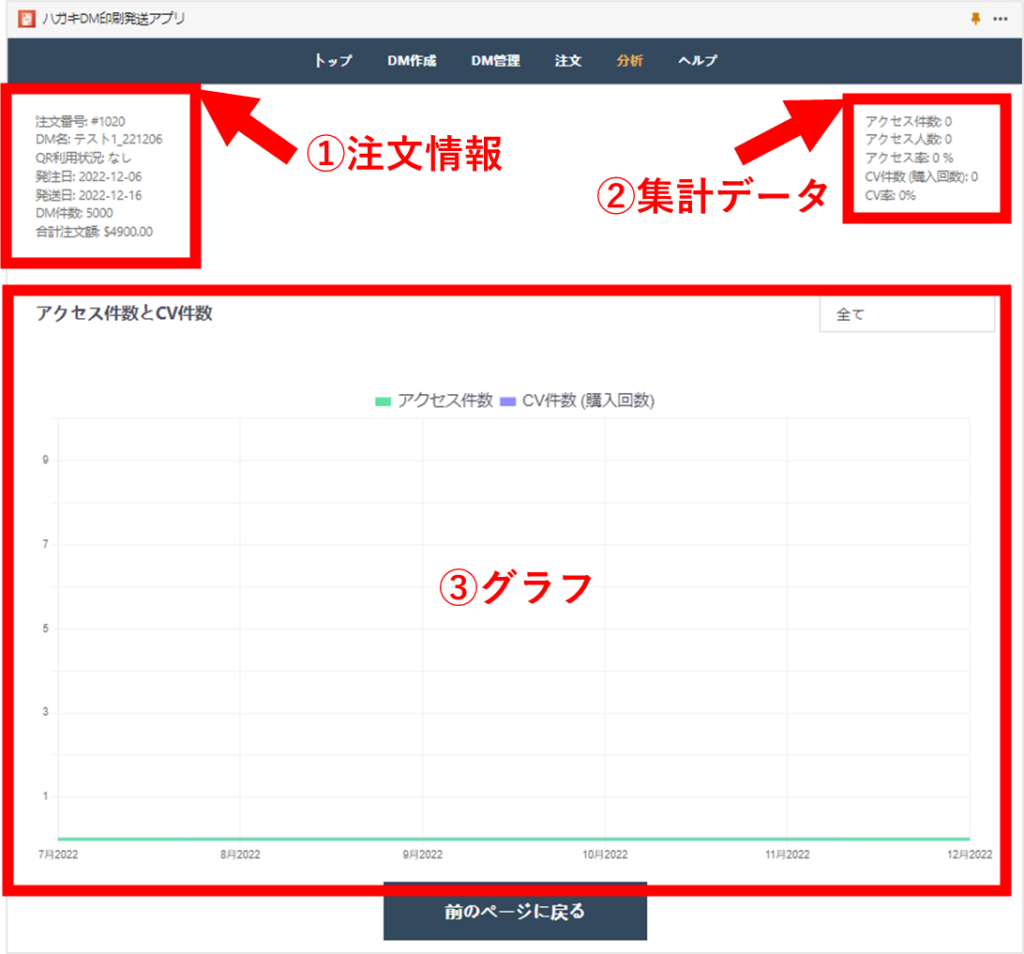The width and height of the screenshot is (1024, 954).
Task: Open the 注文 page from navigation
Action: pyautogui.click(x=568, y=61)
